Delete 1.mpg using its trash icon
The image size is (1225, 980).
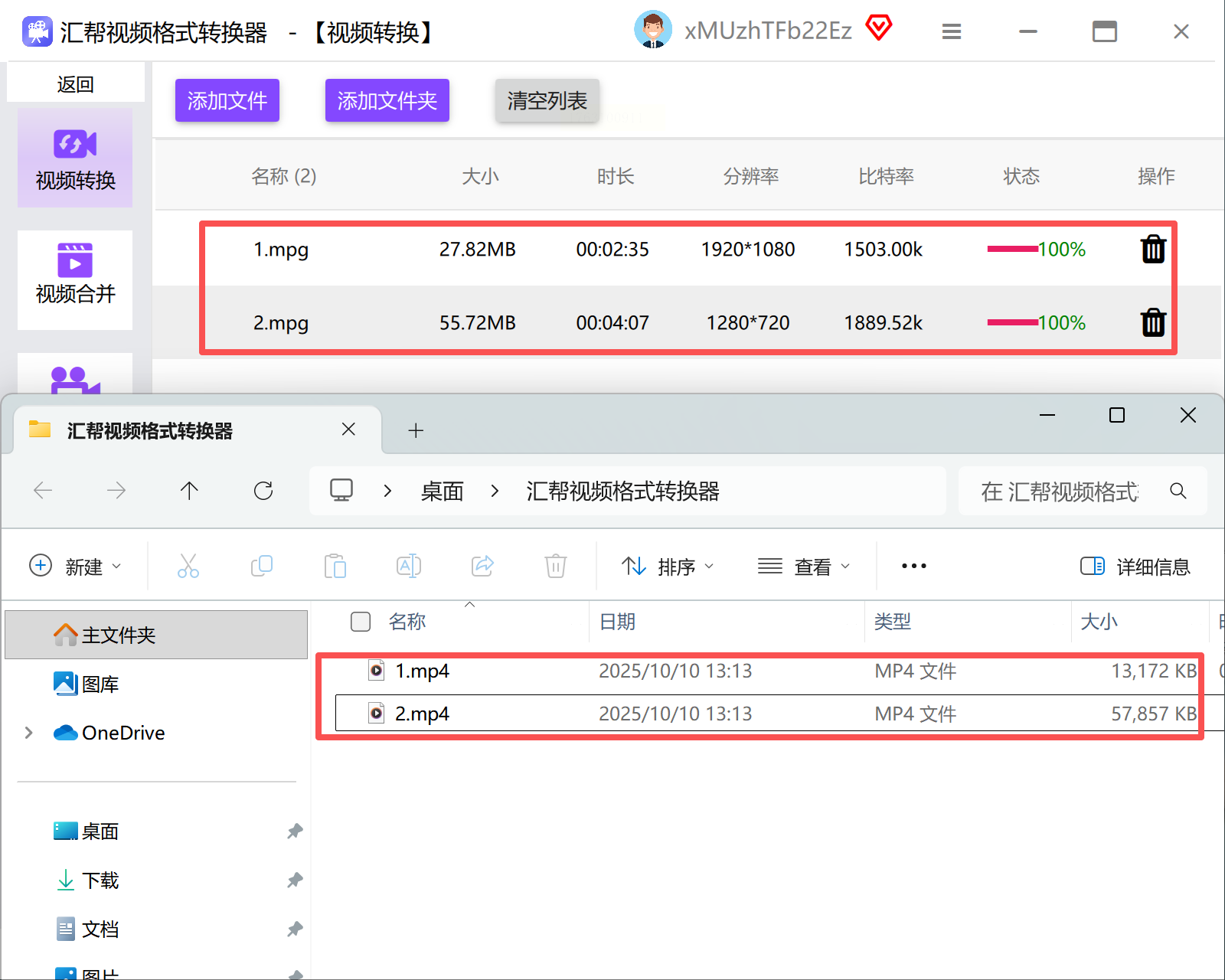pos(1153,250)
